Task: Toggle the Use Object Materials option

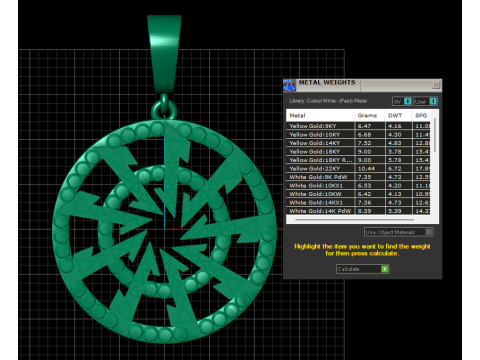Action: [x=398, y=232]
